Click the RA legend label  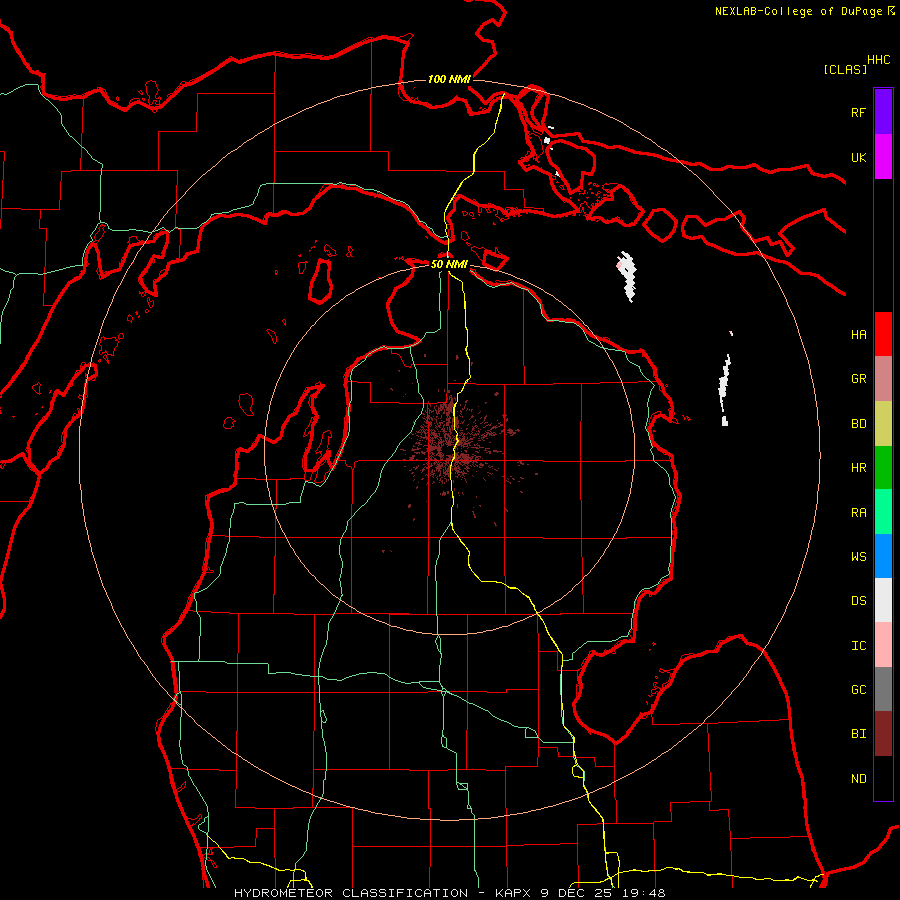click(858, 512)
